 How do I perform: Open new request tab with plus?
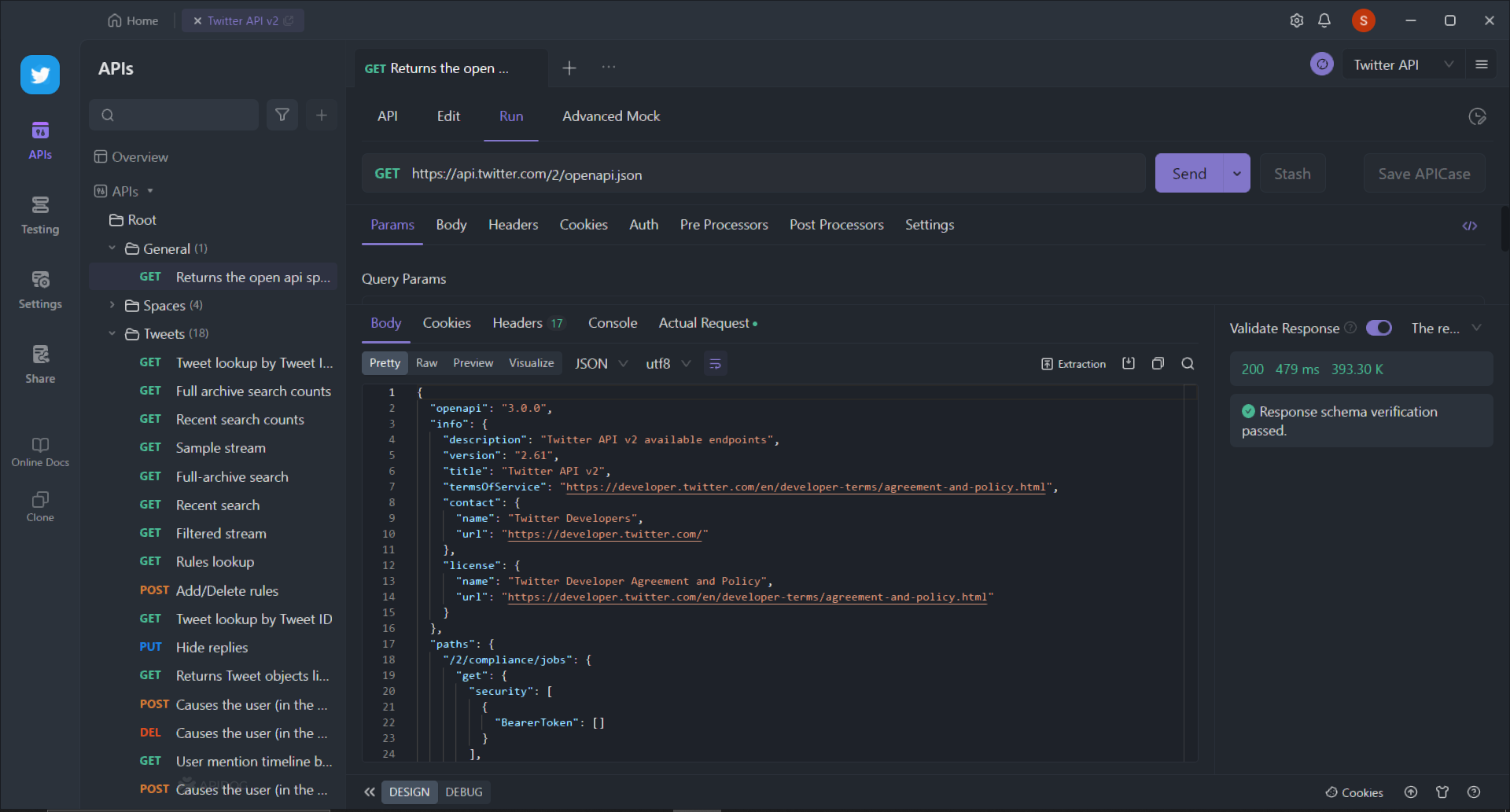(x=569, y=68)
